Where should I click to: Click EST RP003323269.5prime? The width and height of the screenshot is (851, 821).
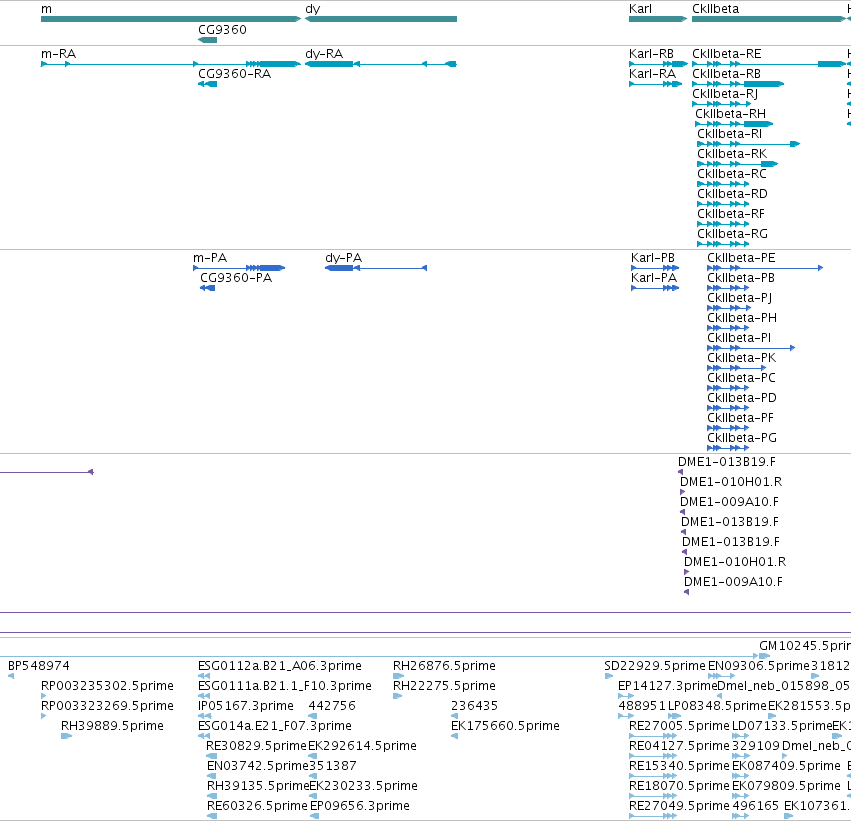click(107, 706)
